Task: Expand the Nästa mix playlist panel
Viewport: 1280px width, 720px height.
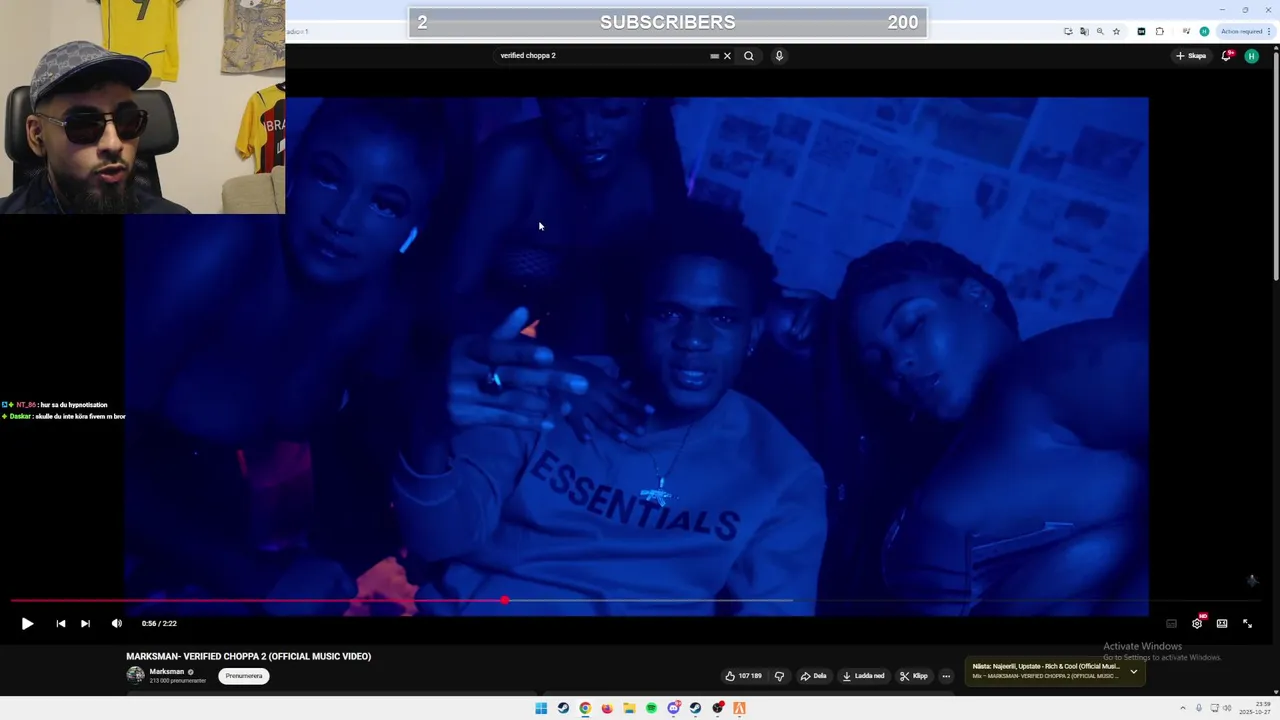Action: coord(1133,671)
